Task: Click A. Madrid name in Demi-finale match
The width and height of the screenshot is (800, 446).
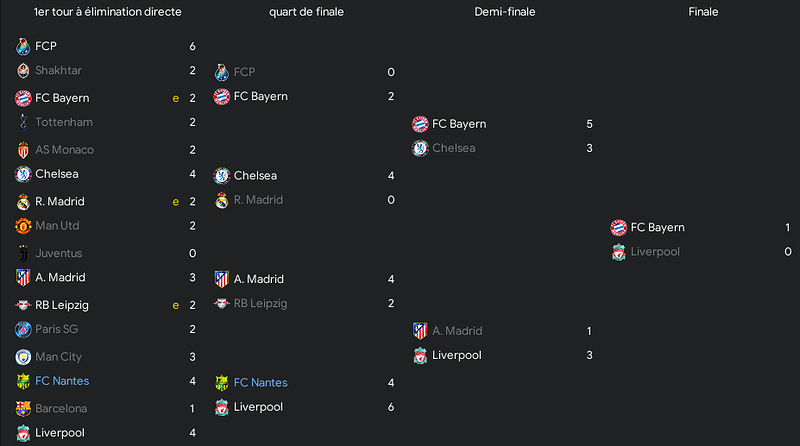Action: pyautogui.click(x=457, y=331)
